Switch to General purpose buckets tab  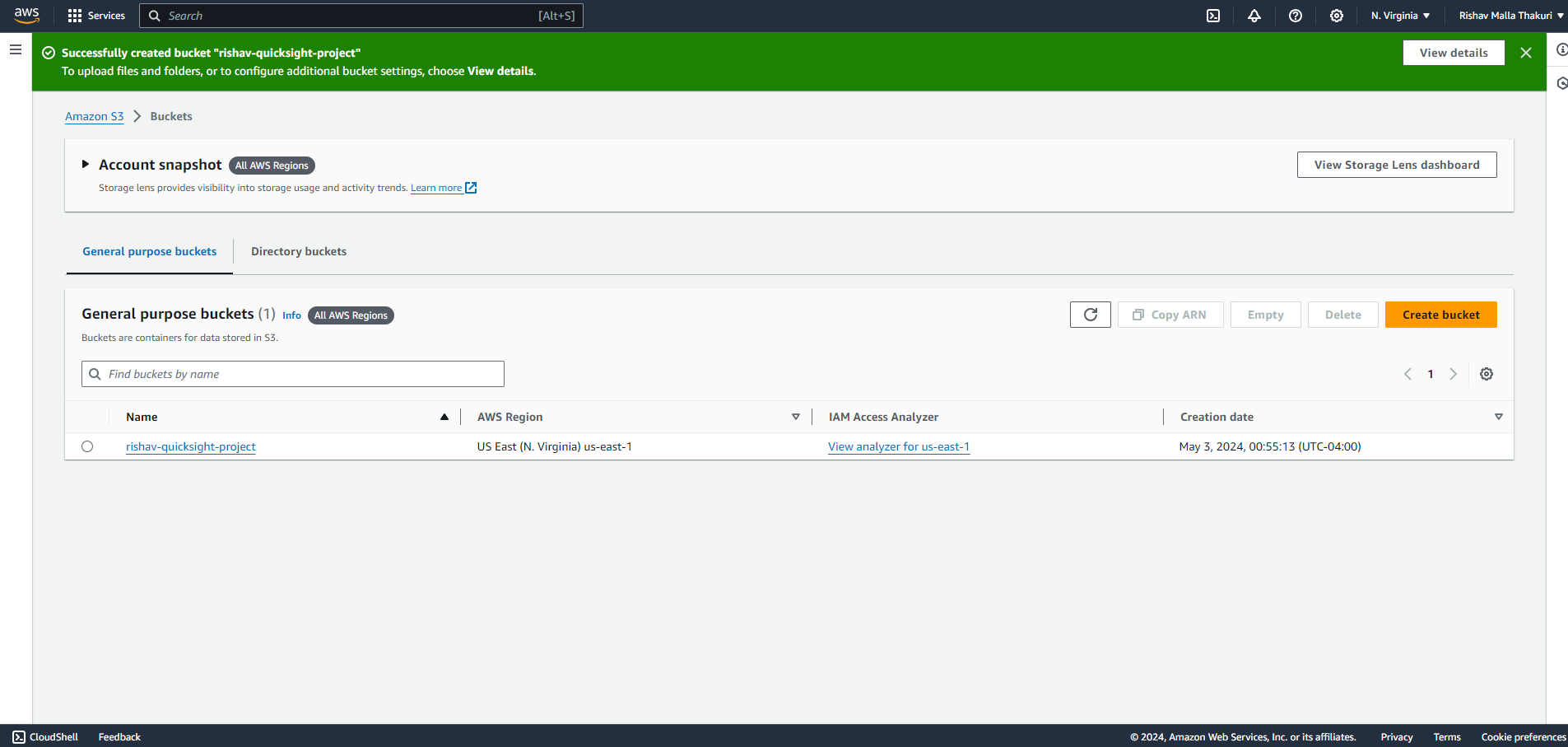coord(150,251)
